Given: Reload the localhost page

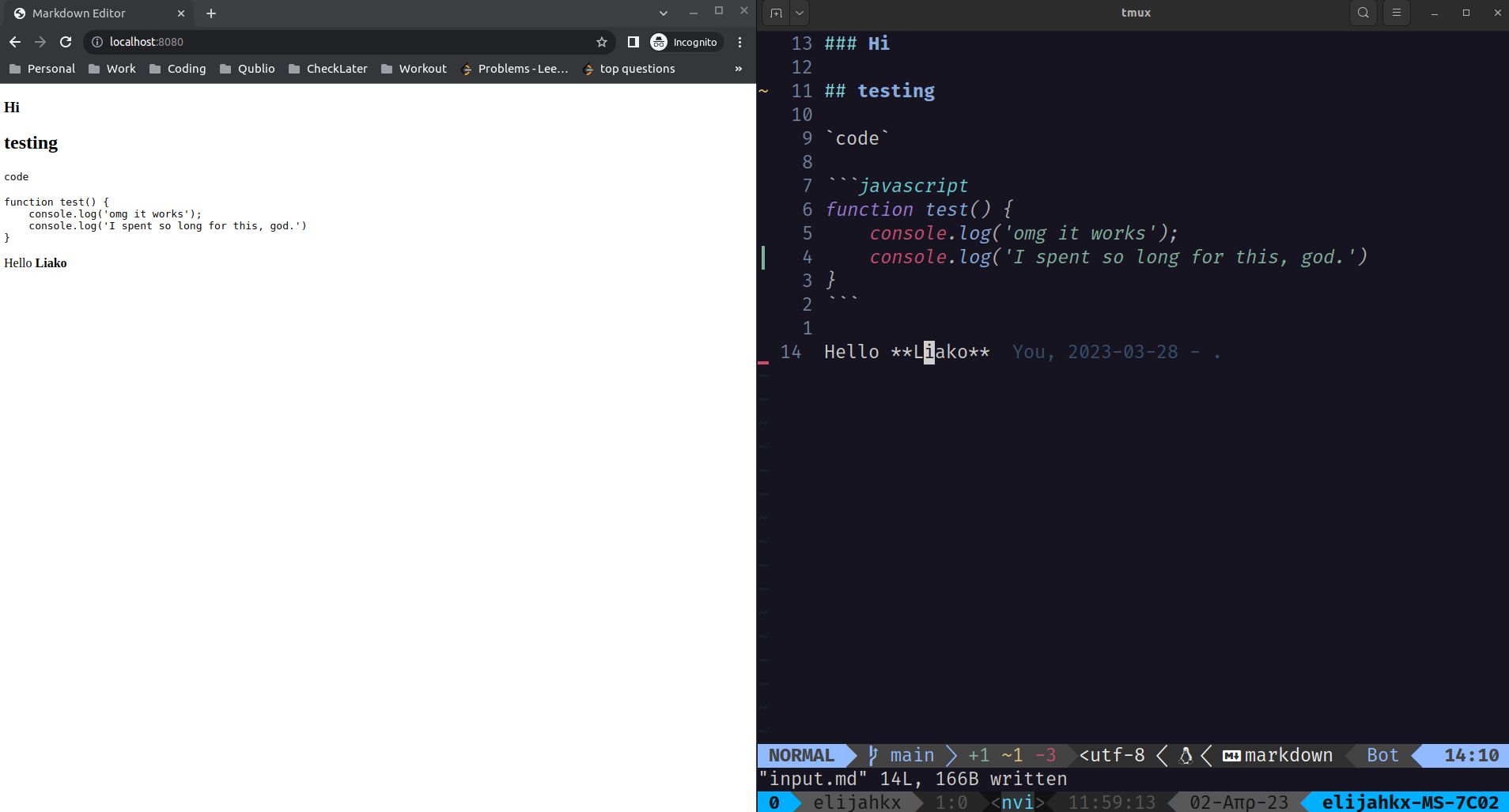Looking at the screenshot, I should click(x=66, y=42).
